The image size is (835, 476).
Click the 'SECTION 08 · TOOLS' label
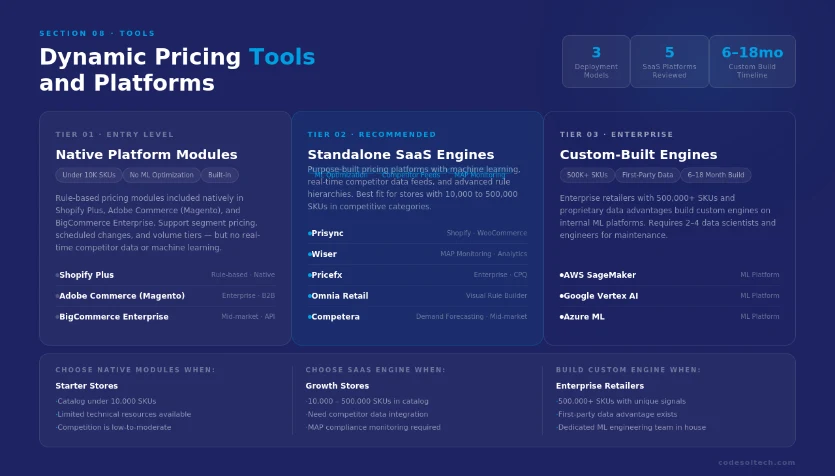[97, 33]
